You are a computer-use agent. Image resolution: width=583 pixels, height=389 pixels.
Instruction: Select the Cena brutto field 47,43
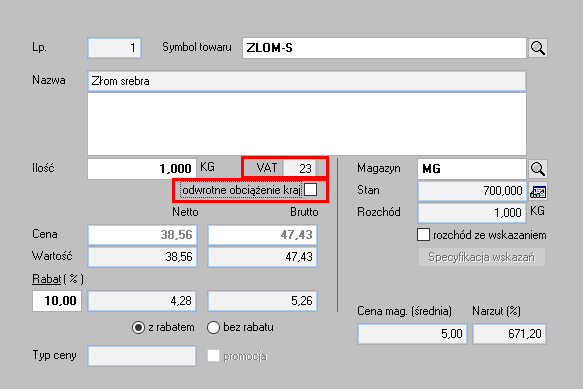click(262, 235)
